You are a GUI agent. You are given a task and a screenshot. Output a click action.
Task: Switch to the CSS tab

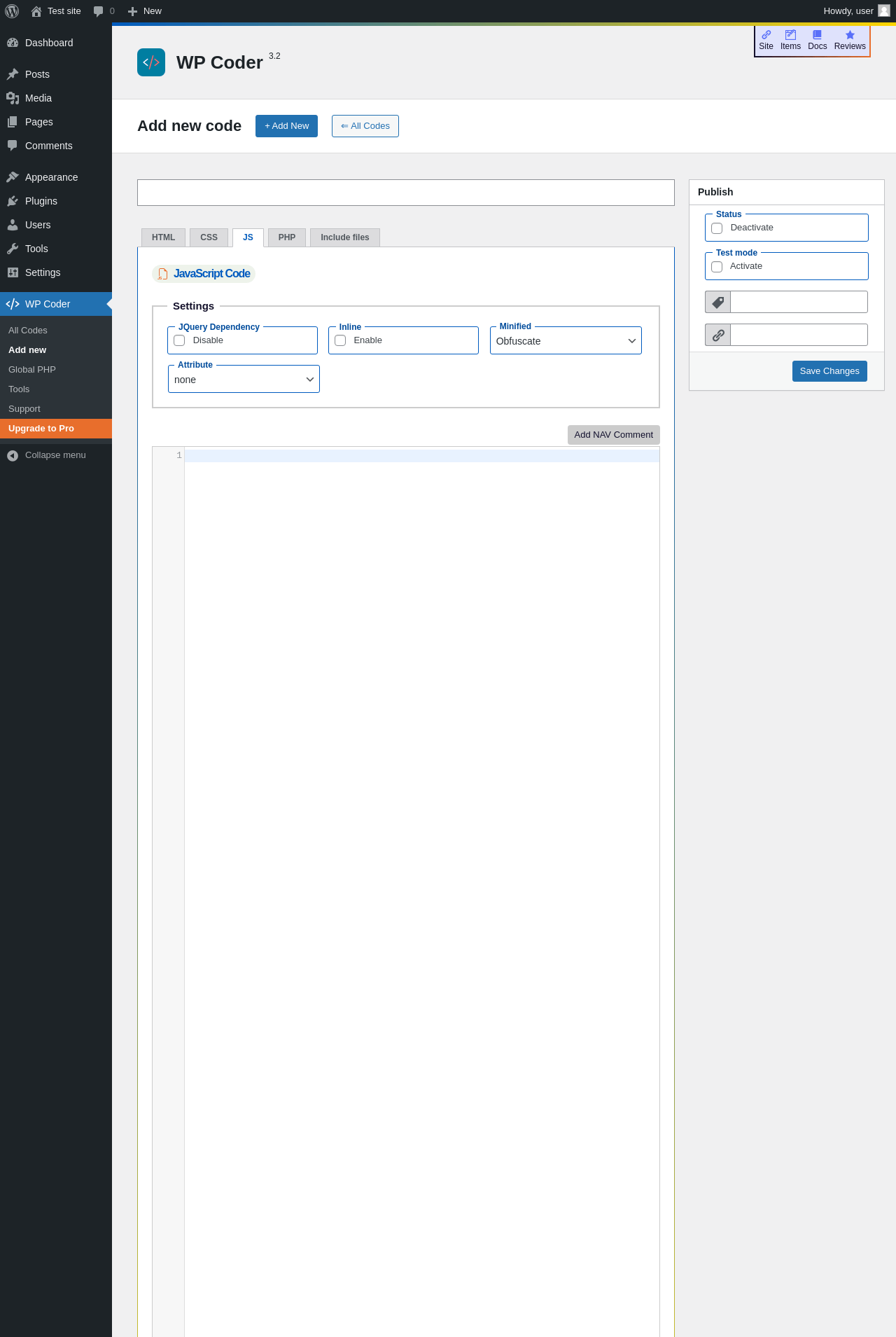click(209, 237)
